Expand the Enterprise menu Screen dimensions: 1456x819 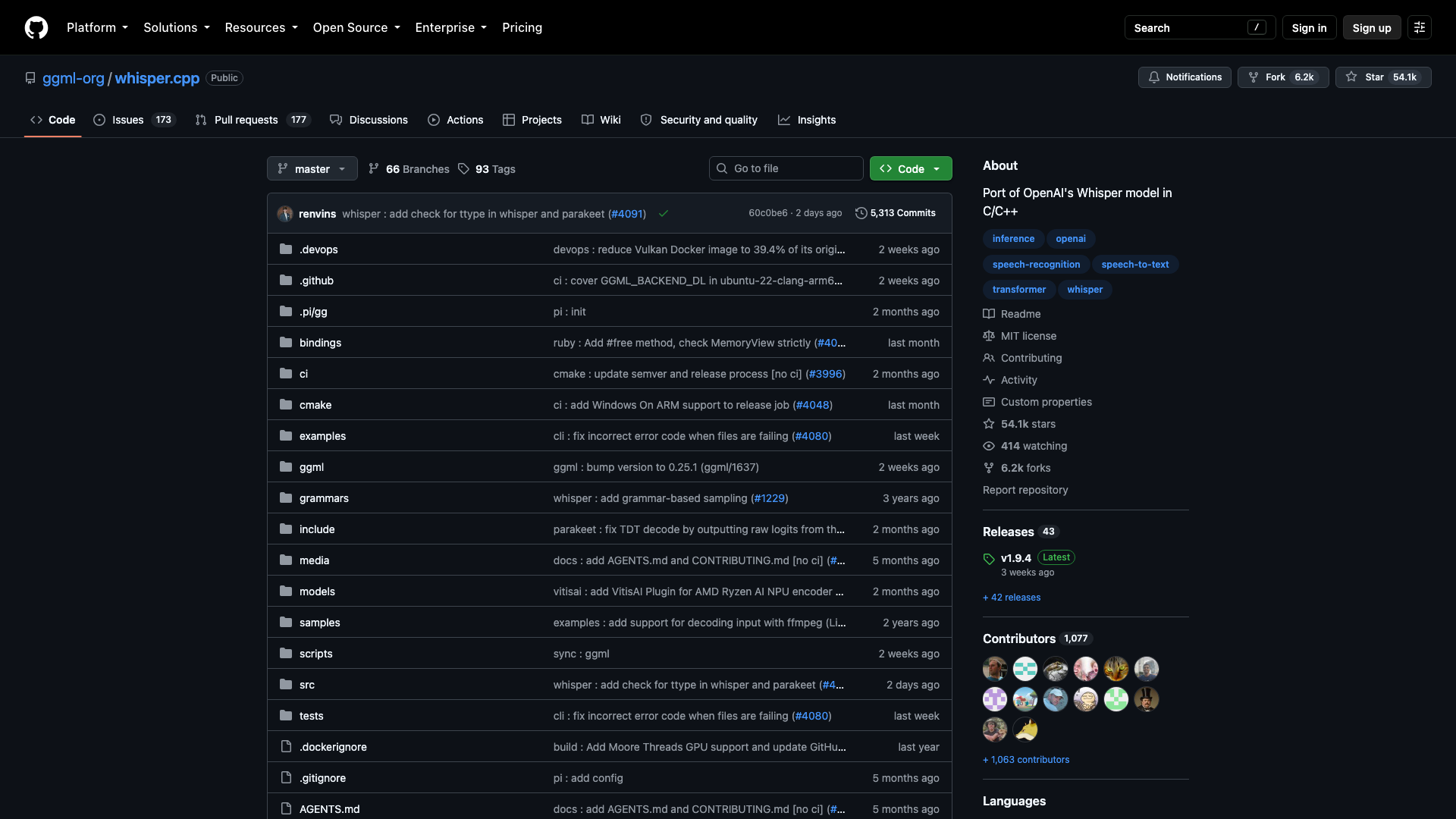click(x=451, y=27)
